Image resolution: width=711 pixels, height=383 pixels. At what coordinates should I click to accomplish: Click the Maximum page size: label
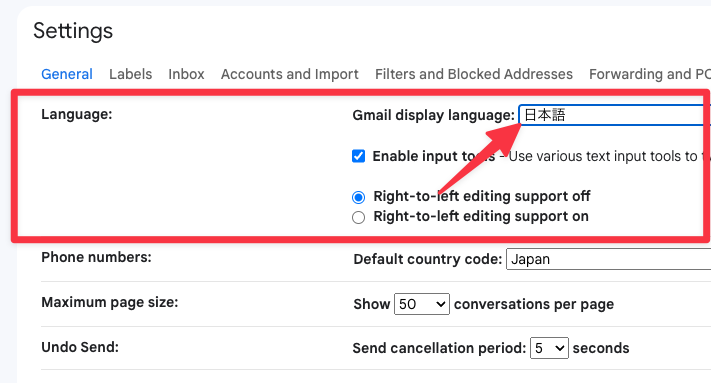tap(110, 302)
